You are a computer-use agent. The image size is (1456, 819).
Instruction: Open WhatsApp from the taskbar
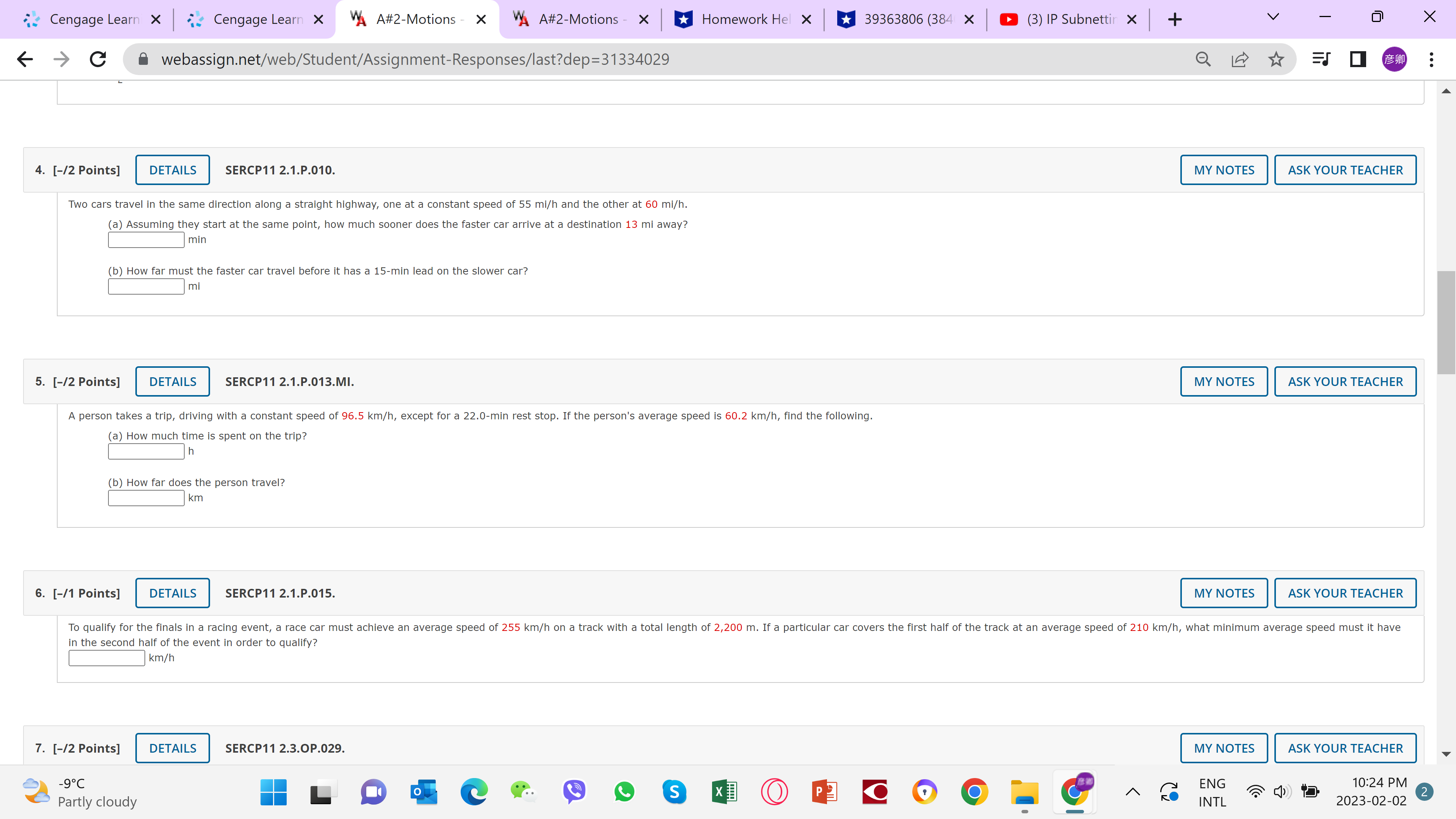[624, 792]
